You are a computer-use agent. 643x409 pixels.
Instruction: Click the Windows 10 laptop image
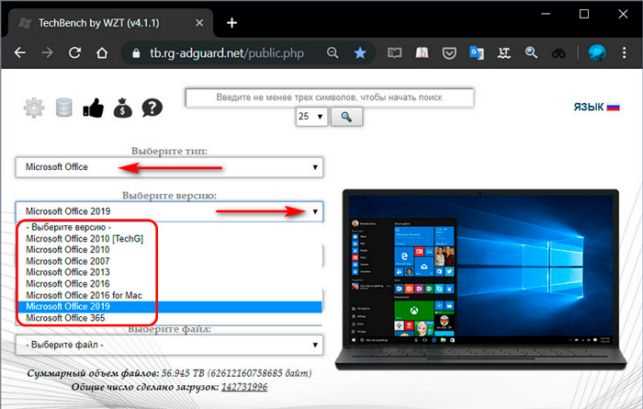pyautogui.click(x=481, y=280)
